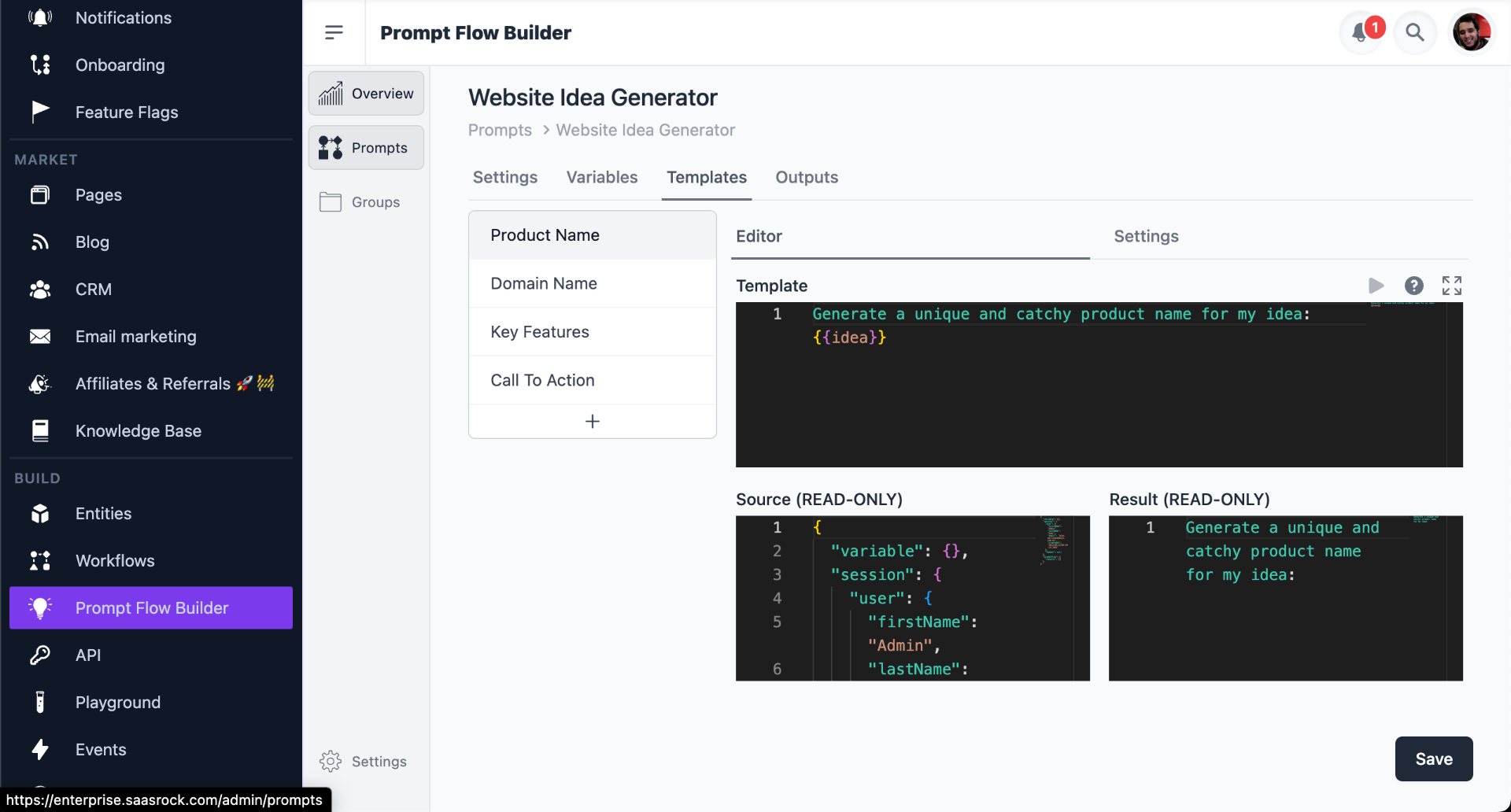Open Settings at the sidebar bottom
This screenshot has height=812, width=1511.
(x=363, y=761)
